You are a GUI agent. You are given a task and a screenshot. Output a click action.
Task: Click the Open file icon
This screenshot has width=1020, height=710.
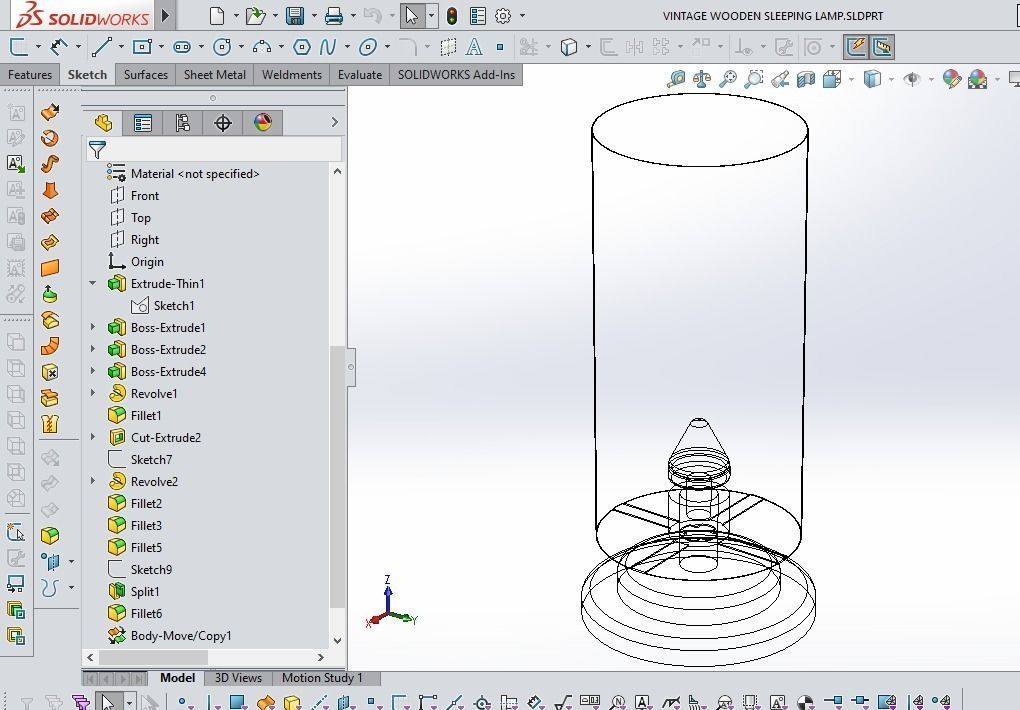click(x=255, y=16)
